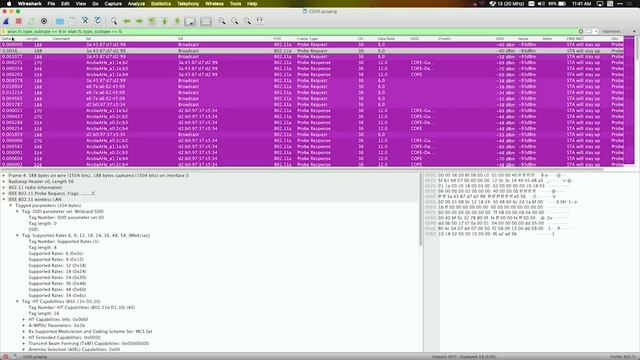Image resolution: width=640 pixels, height=360 pixels.
Task: Click the blue shark fin Start capture icon
Action: [6, 21]
